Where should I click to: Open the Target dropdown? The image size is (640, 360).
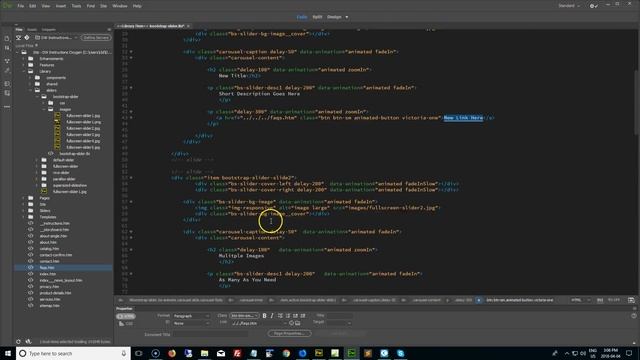tap(340, 323)
